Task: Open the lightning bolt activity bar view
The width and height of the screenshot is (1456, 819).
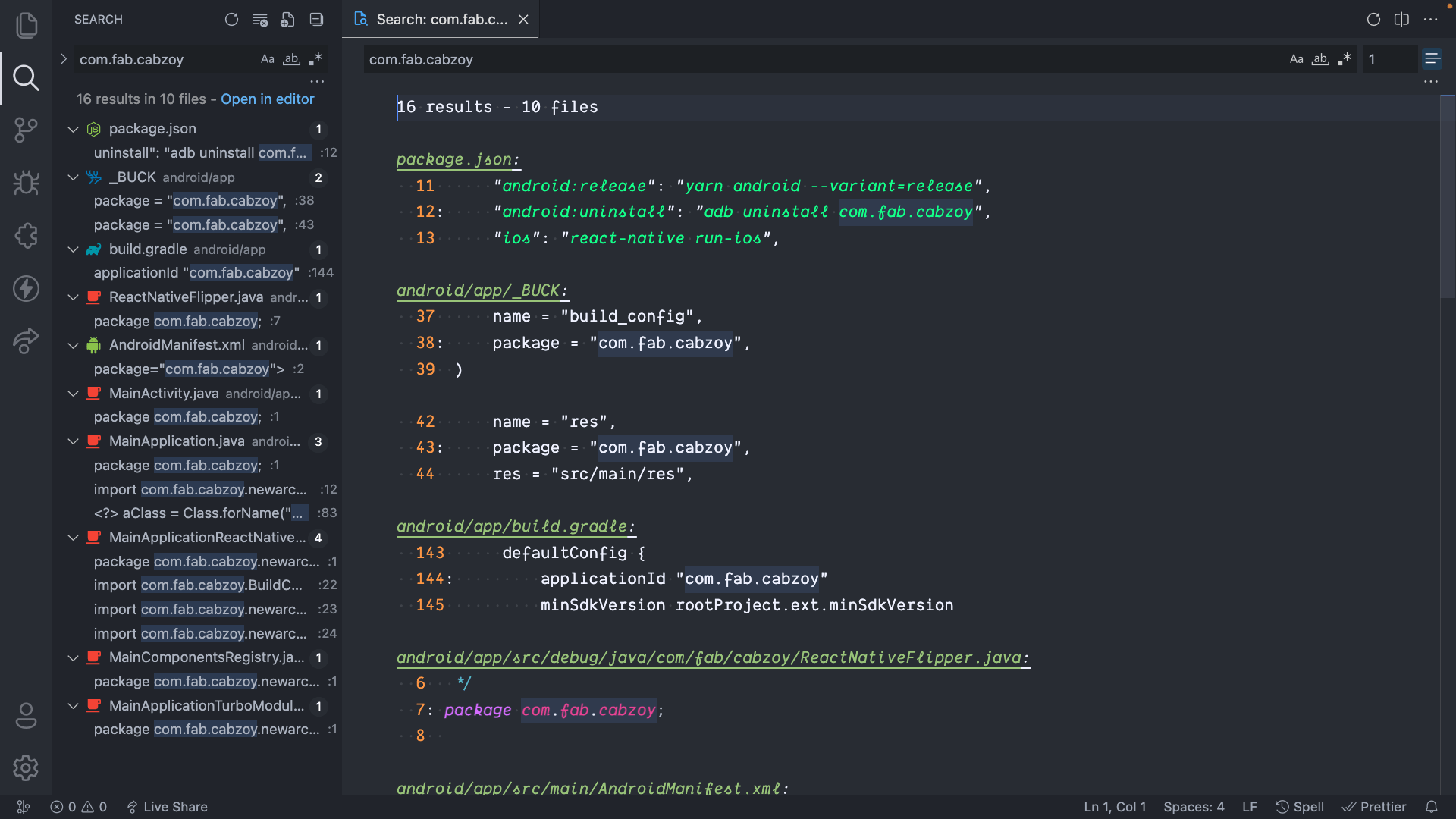Action: [x=27, y=288]
